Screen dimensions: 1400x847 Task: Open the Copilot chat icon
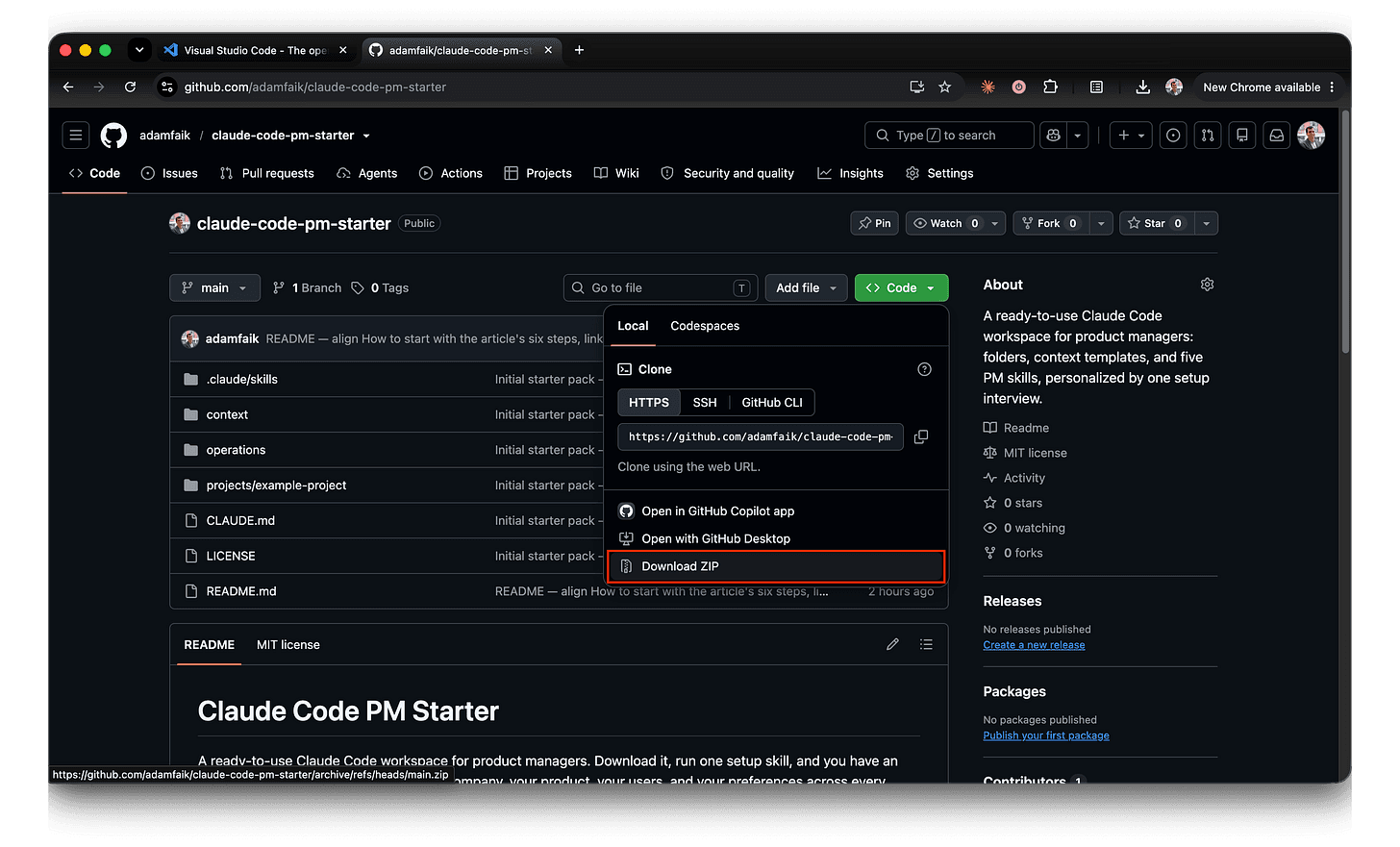tap(1054, 136)
